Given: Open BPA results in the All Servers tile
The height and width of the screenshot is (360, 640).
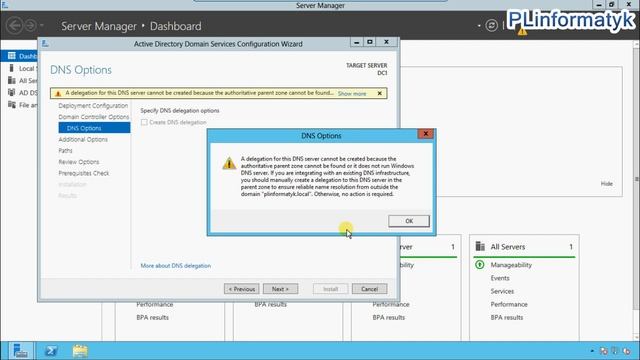Looking at the screenshot, I should (507, 317).
